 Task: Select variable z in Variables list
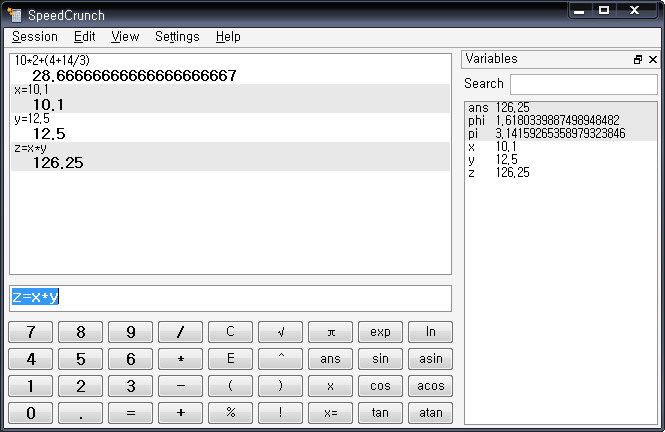tap(561, 173)
